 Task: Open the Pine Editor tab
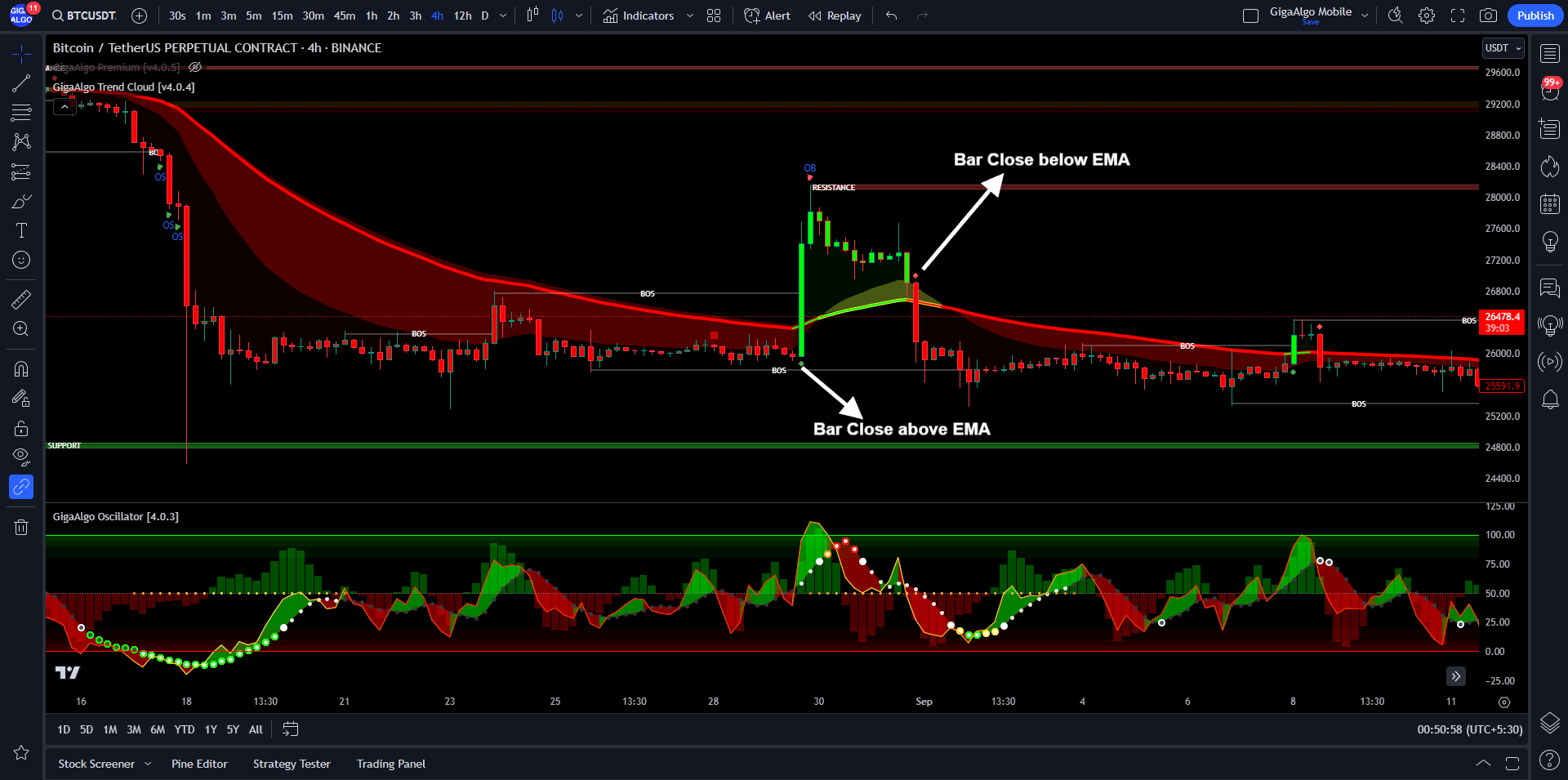[199, 764]
